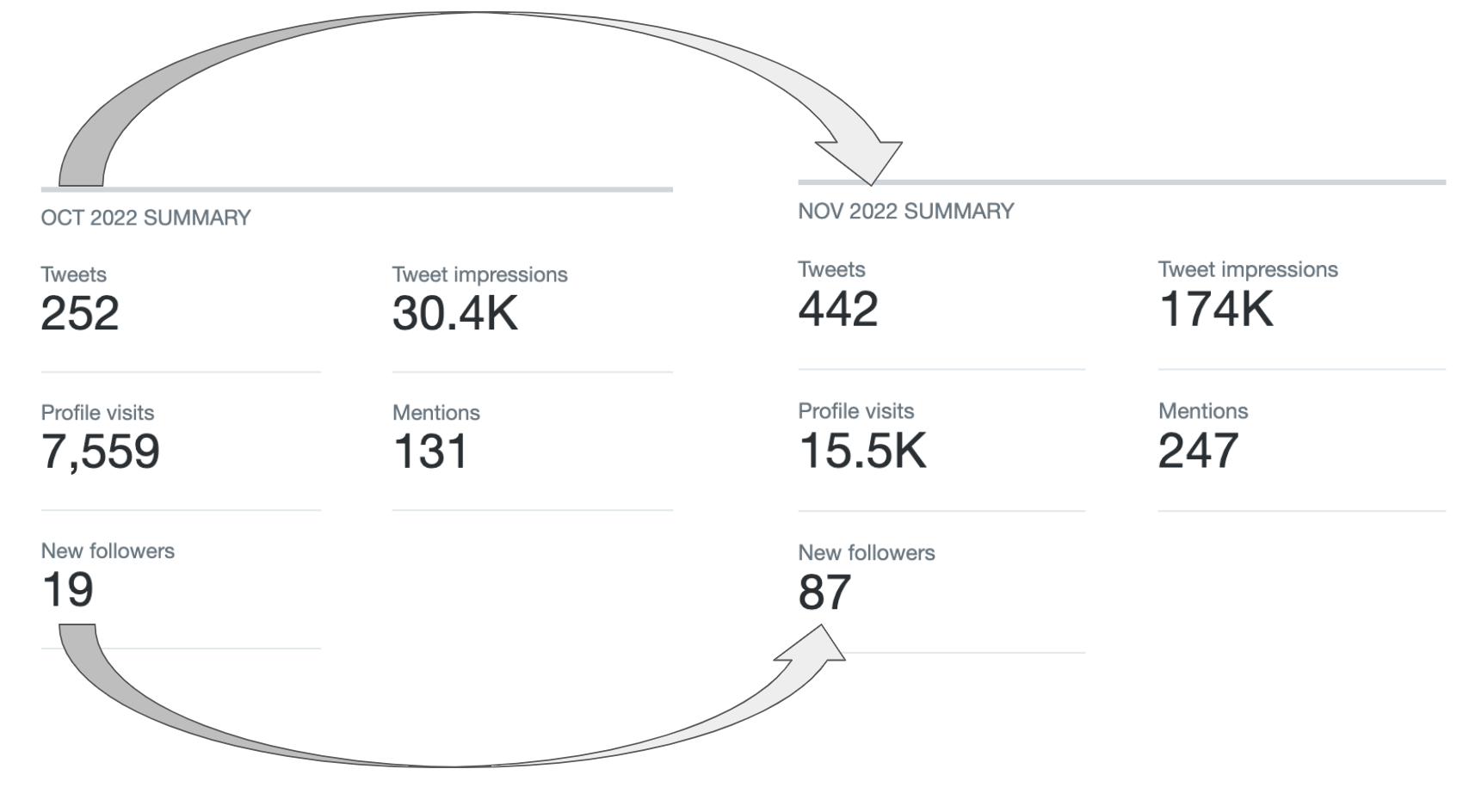Click November New followers value 87
1463x812 pixels.
pos(824,593)
